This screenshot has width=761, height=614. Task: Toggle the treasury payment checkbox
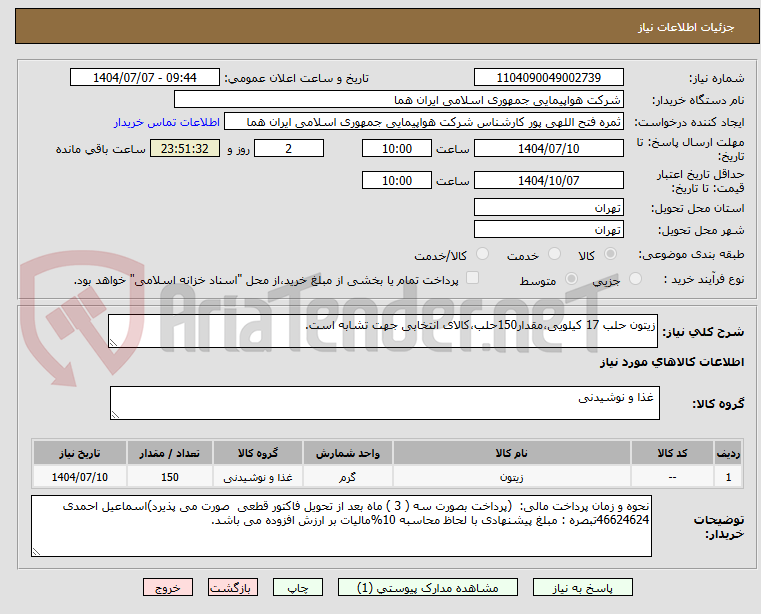[473, 279]
